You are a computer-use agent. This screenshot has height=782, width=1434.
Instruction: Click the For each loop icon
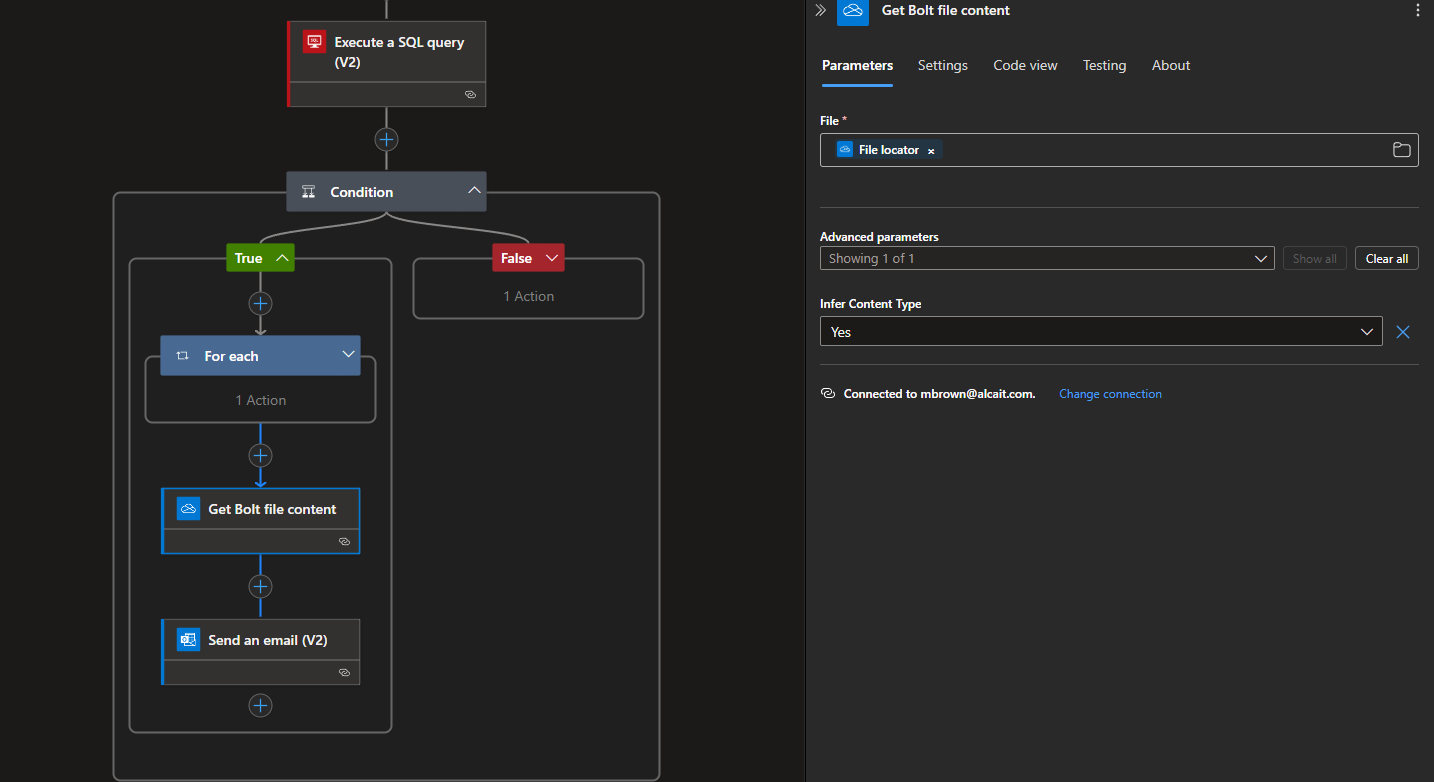click(183, 356)
